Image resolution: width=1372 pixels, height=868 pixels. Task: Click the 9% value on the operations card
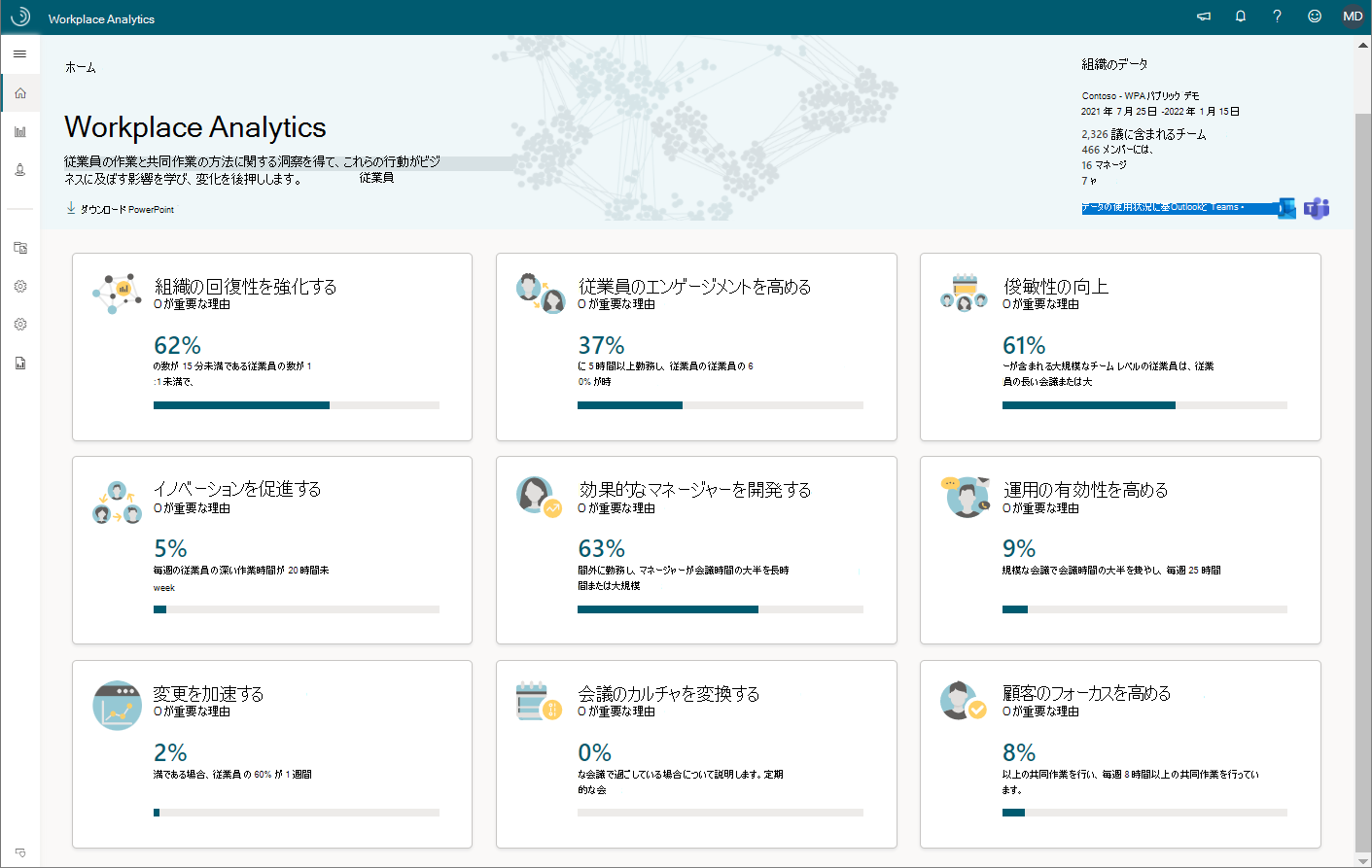click(x=1019, y=548)
